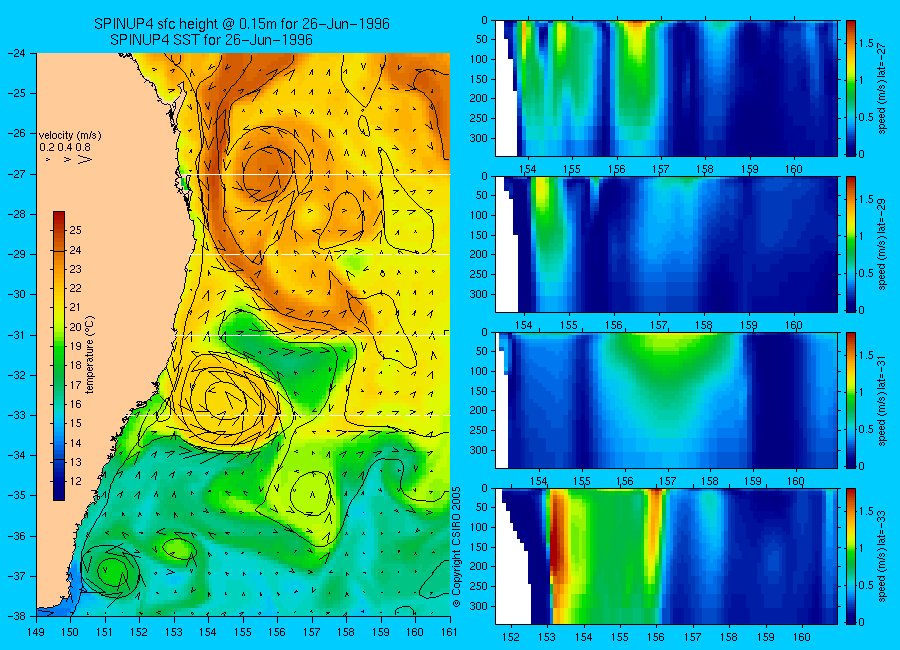900x650 pixels.
Task: Click the "-29" latitude label on the map
Action: [x=17, y=254]
